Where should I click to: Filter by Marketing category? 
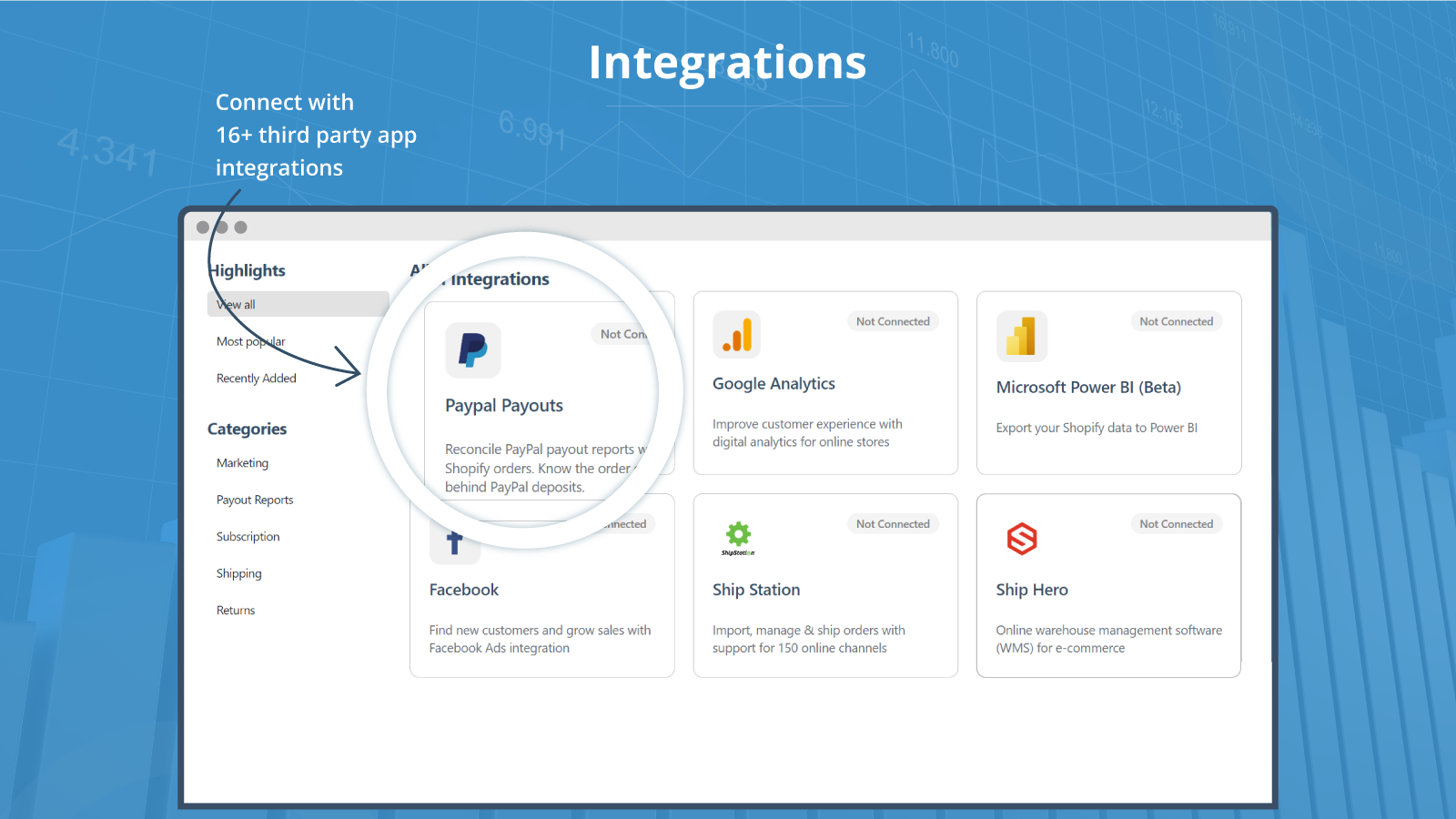pos(242,463)
